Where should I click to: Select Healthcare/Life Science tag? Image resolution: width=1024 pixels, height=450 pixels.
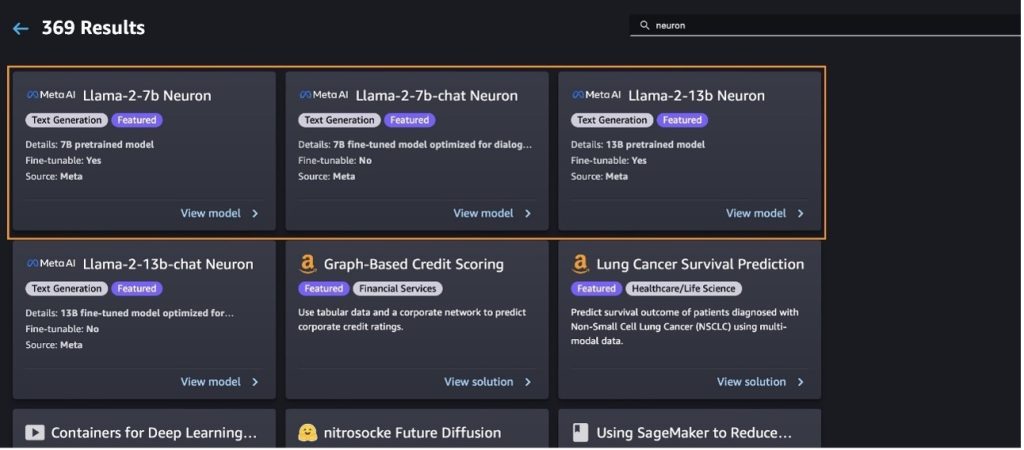[x=683, y=289]
